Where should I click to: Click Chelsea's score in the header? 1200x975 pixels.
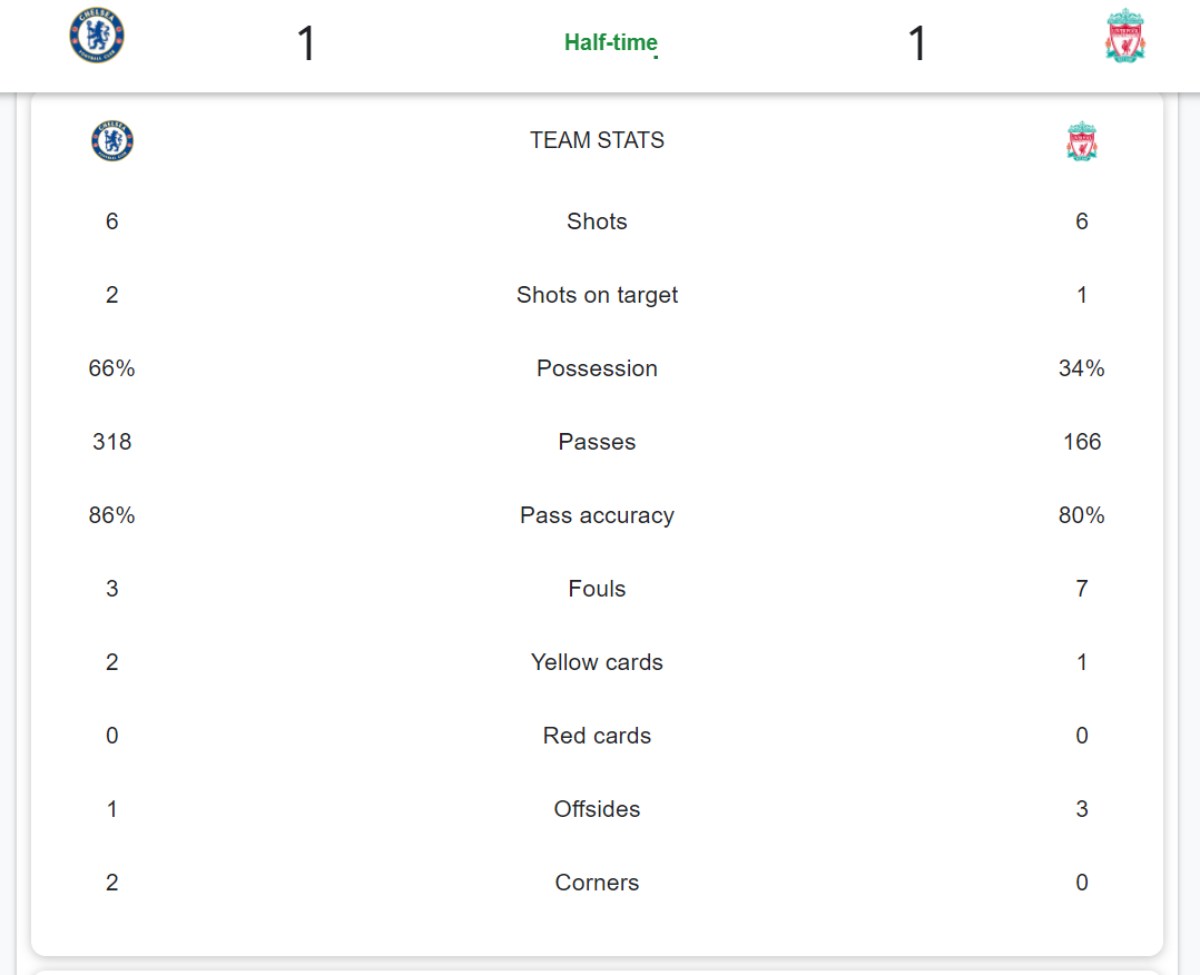[x=306, y=43]
